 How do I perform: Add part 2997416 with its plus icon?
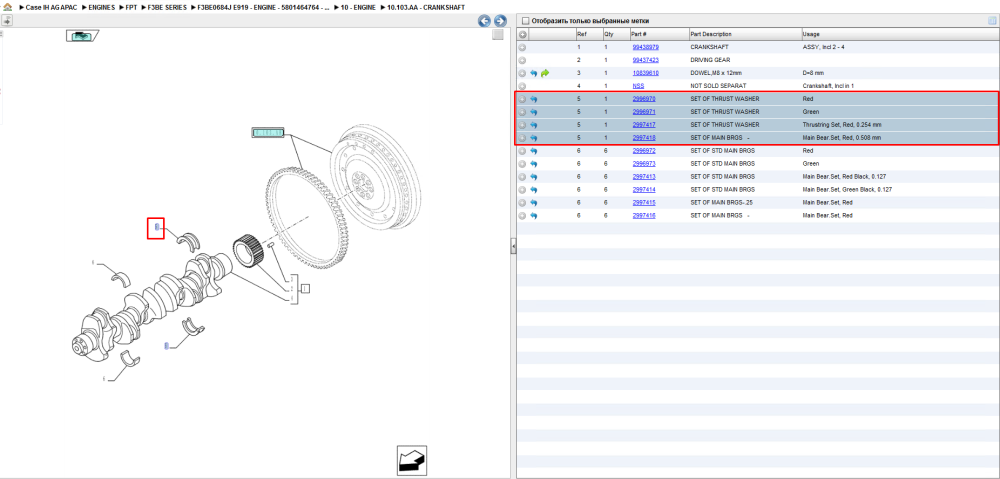[x=522, y=216]
